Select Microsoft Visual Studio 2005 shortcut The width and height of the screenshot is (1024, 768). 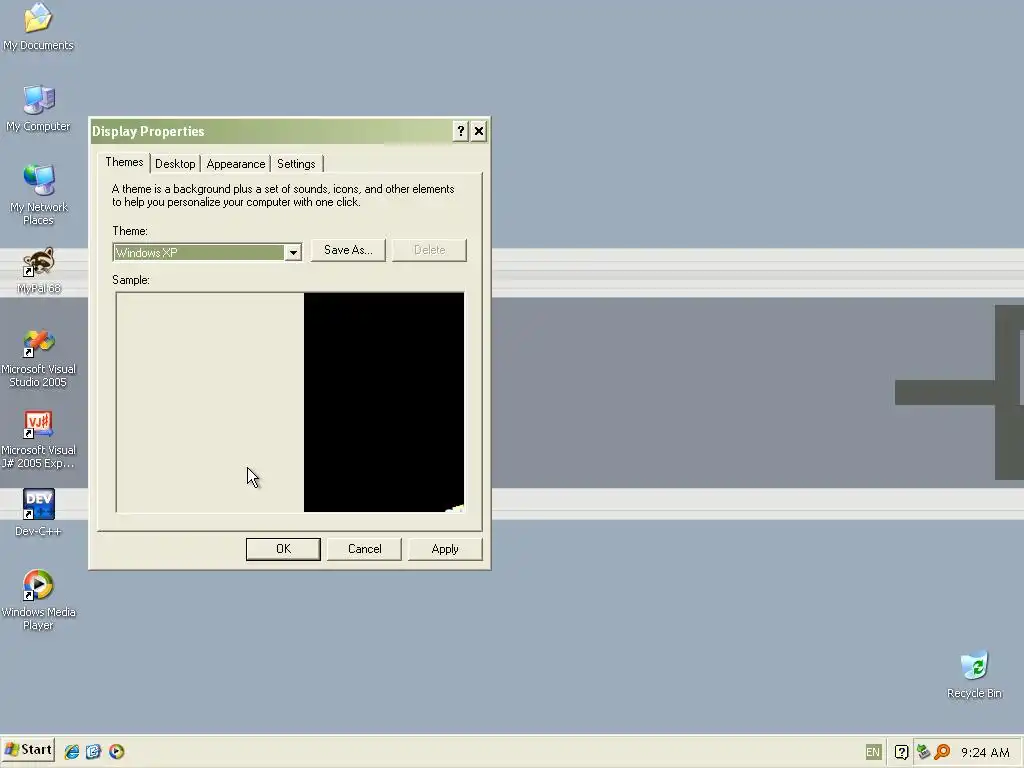(39, 358)
